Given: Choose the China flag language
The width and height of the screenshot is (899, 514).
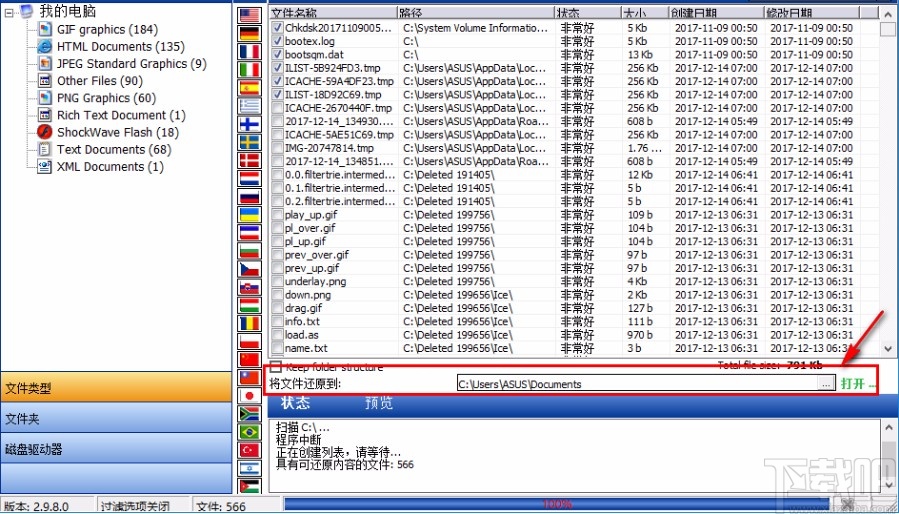Looking at the screenshot, I should coord(250,360).
